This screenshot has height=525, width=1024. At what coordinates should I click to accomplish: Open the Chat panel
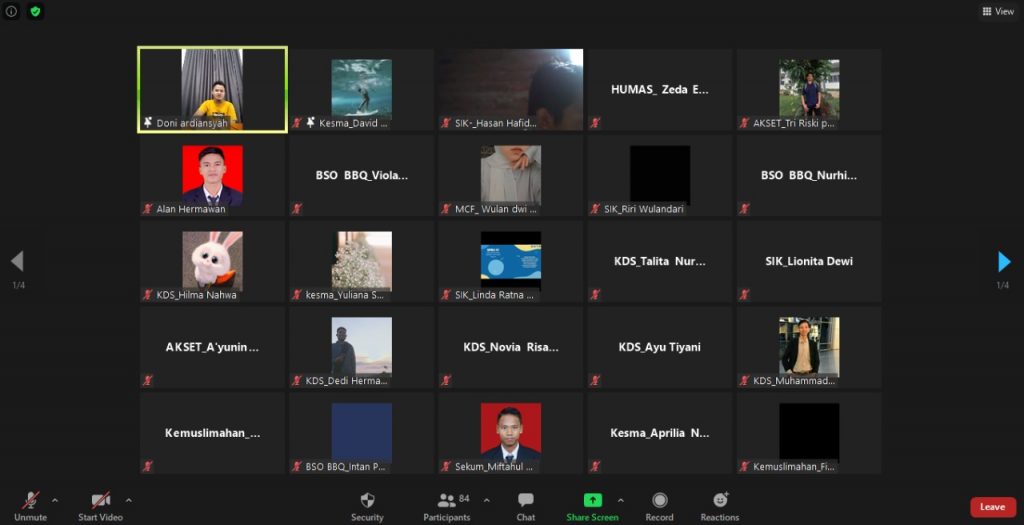[x=526, y=500]
